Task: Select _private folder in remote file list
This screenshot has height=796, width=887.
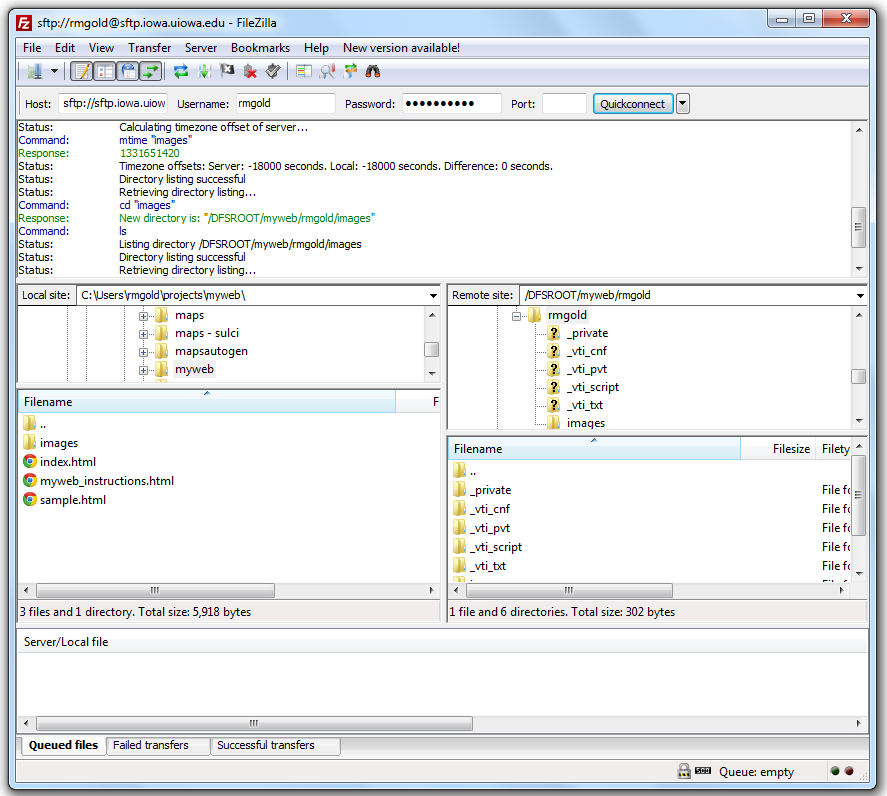Action: point(490,490)
